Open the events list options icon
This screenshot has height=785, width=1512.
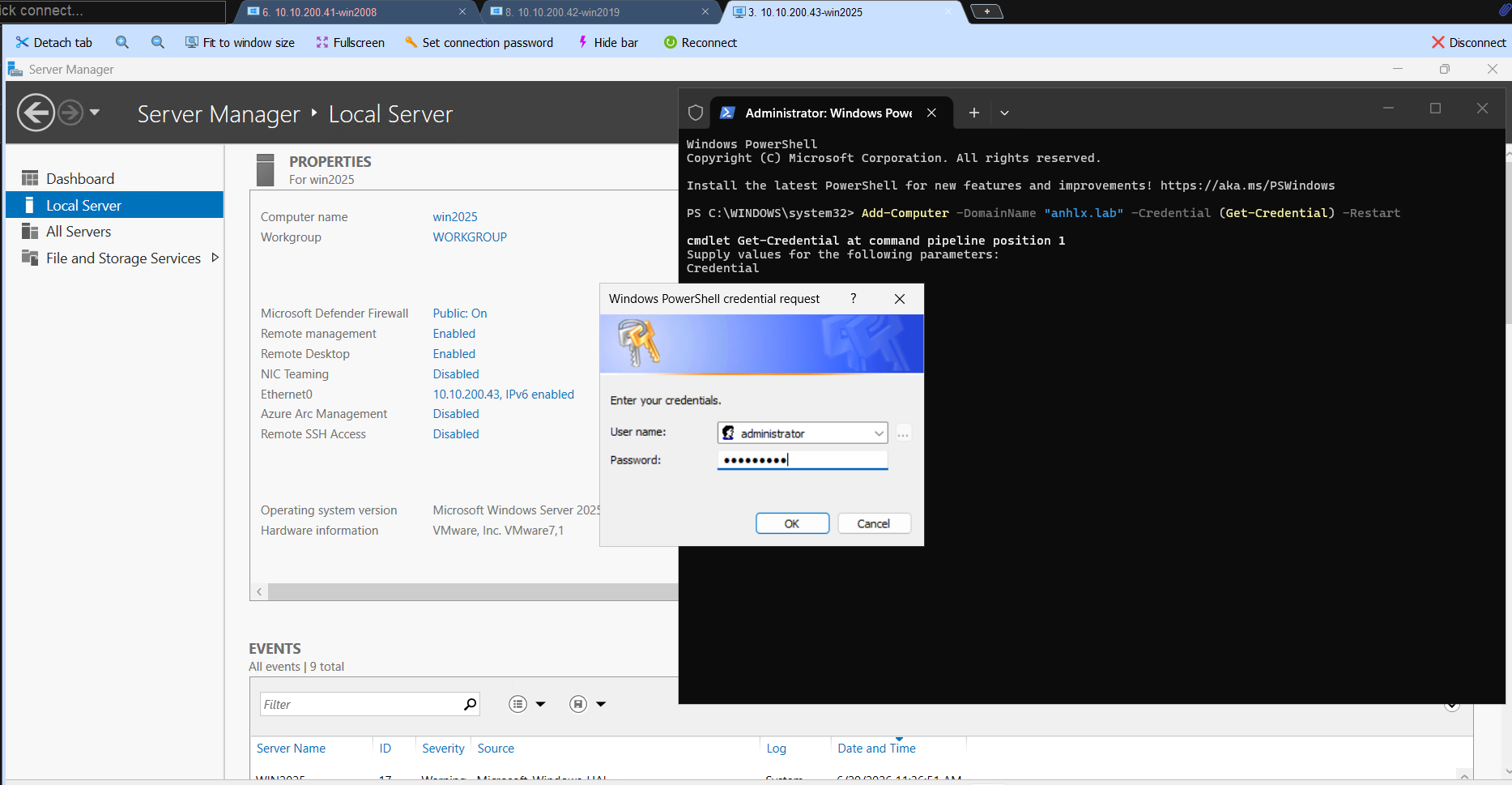coord(518,704)
